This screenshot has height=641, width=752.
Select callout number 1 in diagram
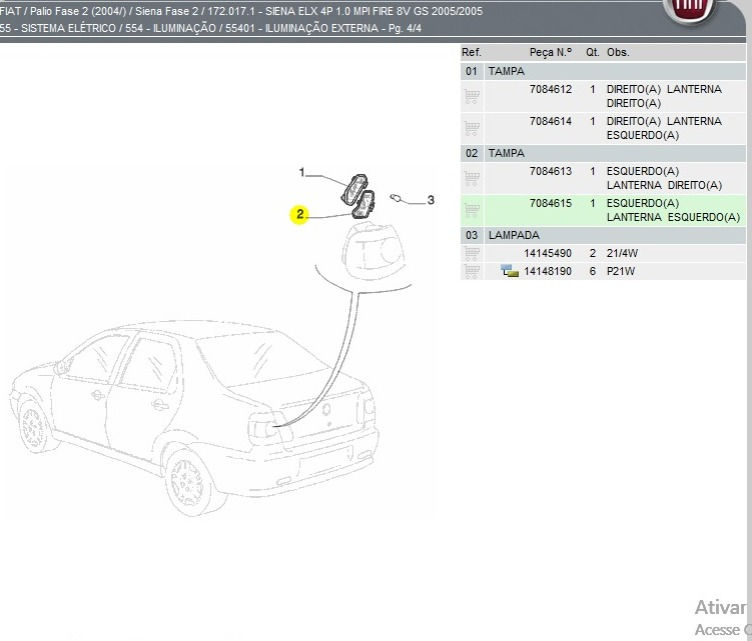pos(302,172)
